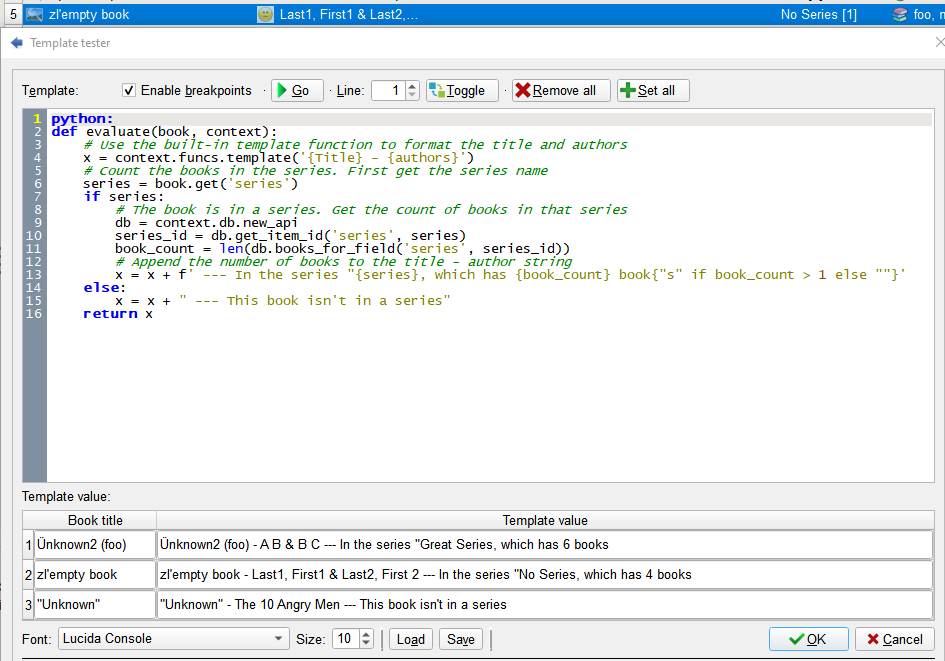Remove all breakpoints
The width and height of the screenshot is (945, 661).
point(555,91)
